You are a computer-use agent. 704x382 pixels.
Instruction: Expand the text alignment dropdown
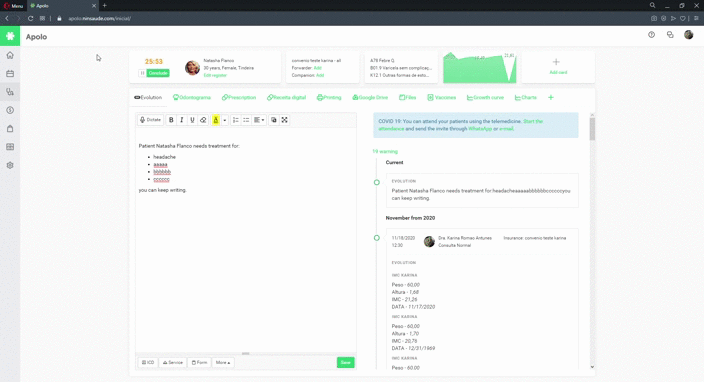pos(259,120)
